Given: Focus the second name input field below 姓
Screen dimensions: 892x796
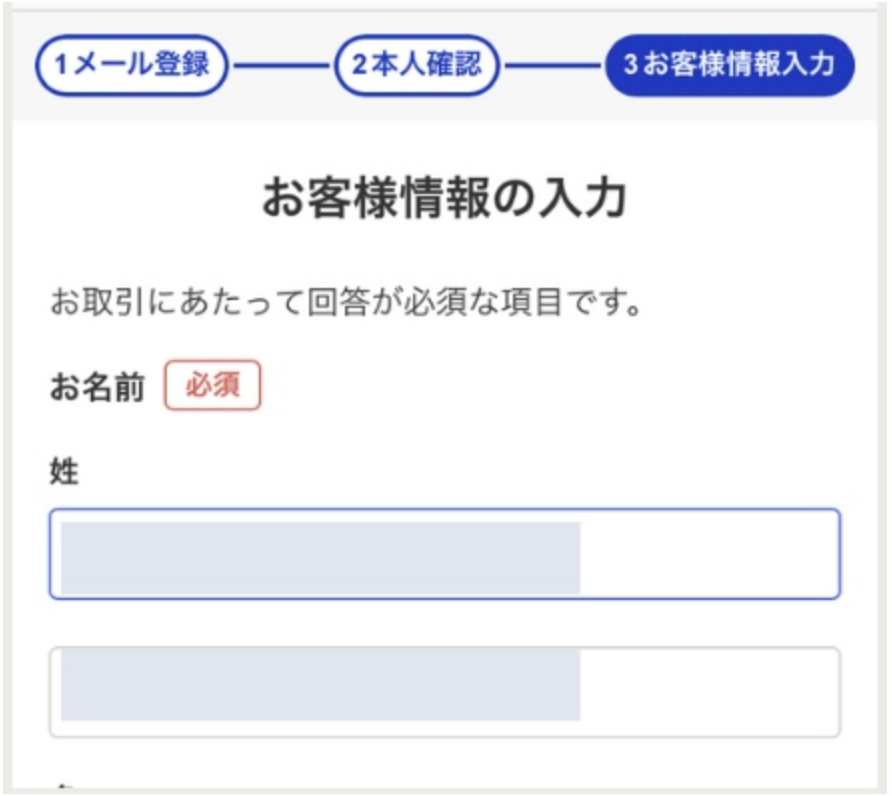Looking at the screenshot, I should [444, 692].
